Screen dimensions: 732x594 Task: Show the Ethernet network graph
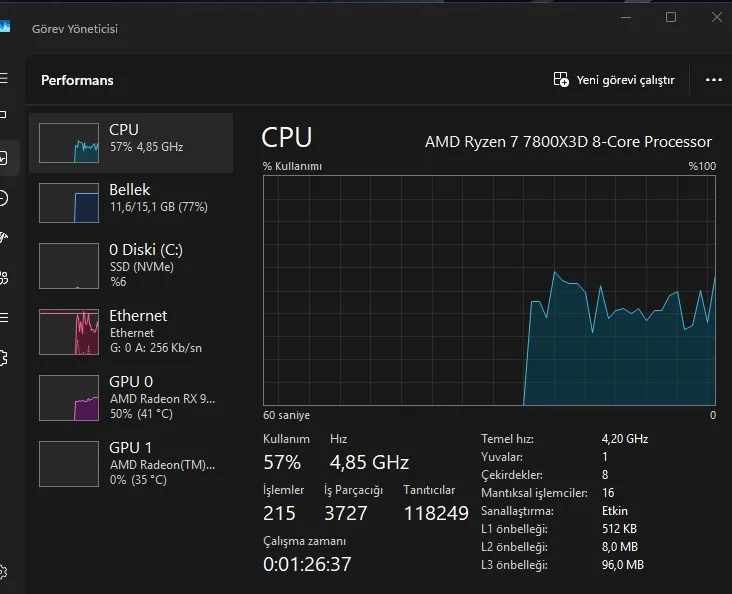point(131,331)
